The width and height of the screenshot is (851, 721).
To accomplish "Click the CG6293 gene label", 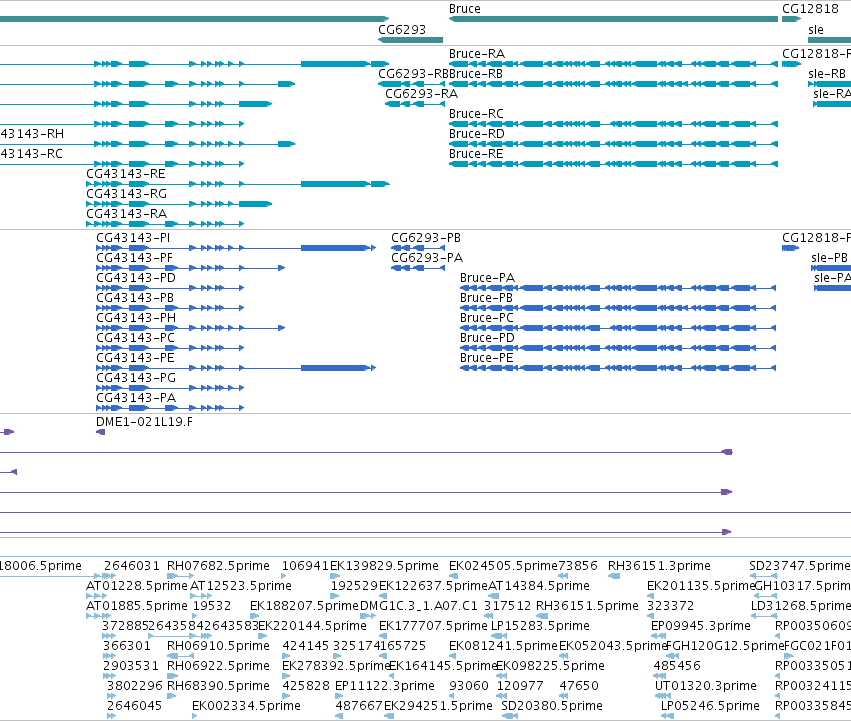I will coord(402,29).
